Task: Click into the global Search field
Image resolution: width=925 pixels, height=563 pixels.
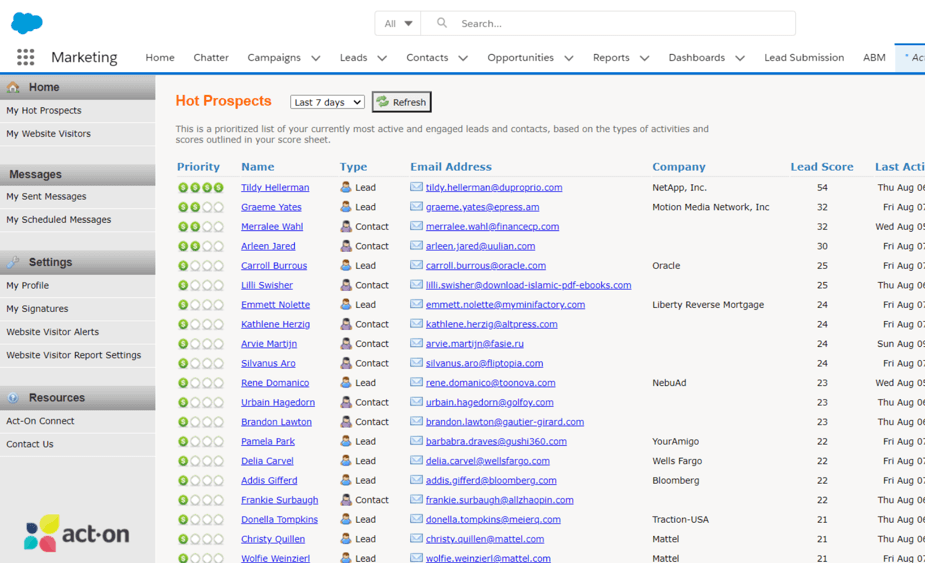Action: click(620, 23)
